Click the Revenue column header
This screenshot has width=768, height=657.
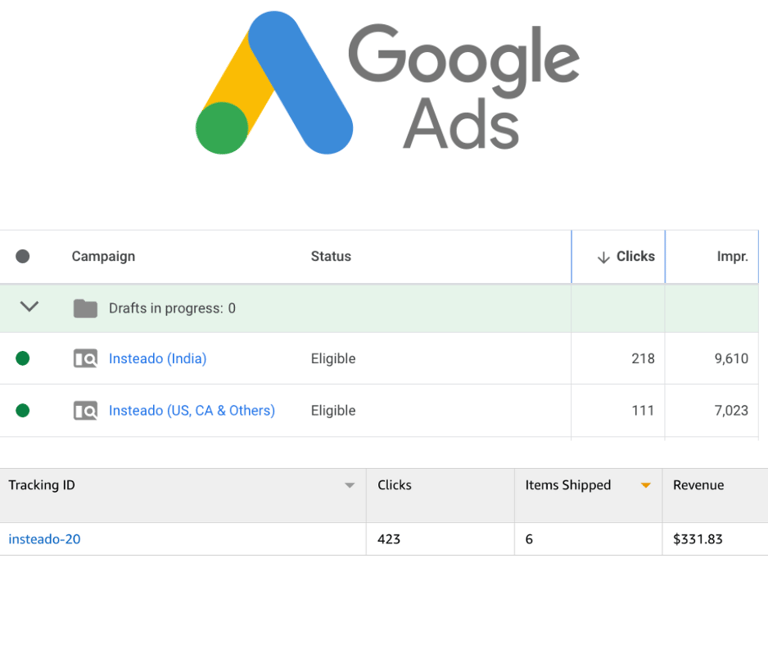698,485
